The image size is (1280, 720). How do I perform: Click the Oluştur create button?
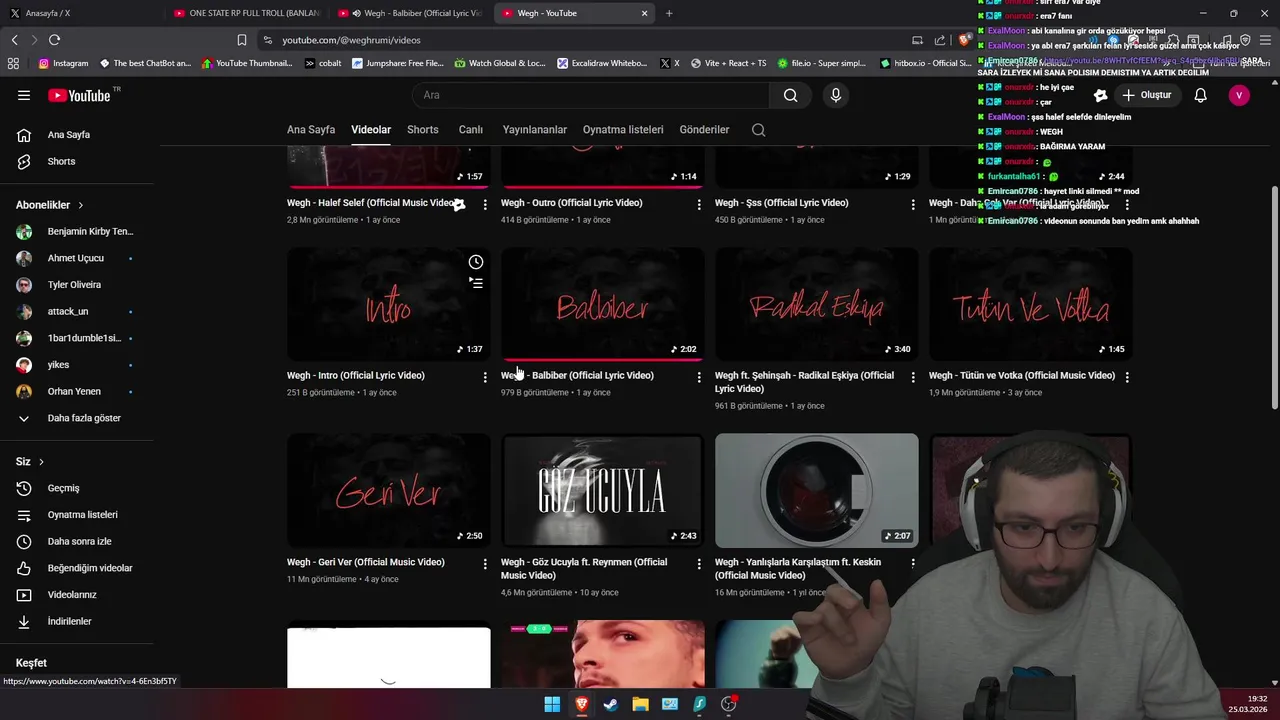(x=1146, y=95)
